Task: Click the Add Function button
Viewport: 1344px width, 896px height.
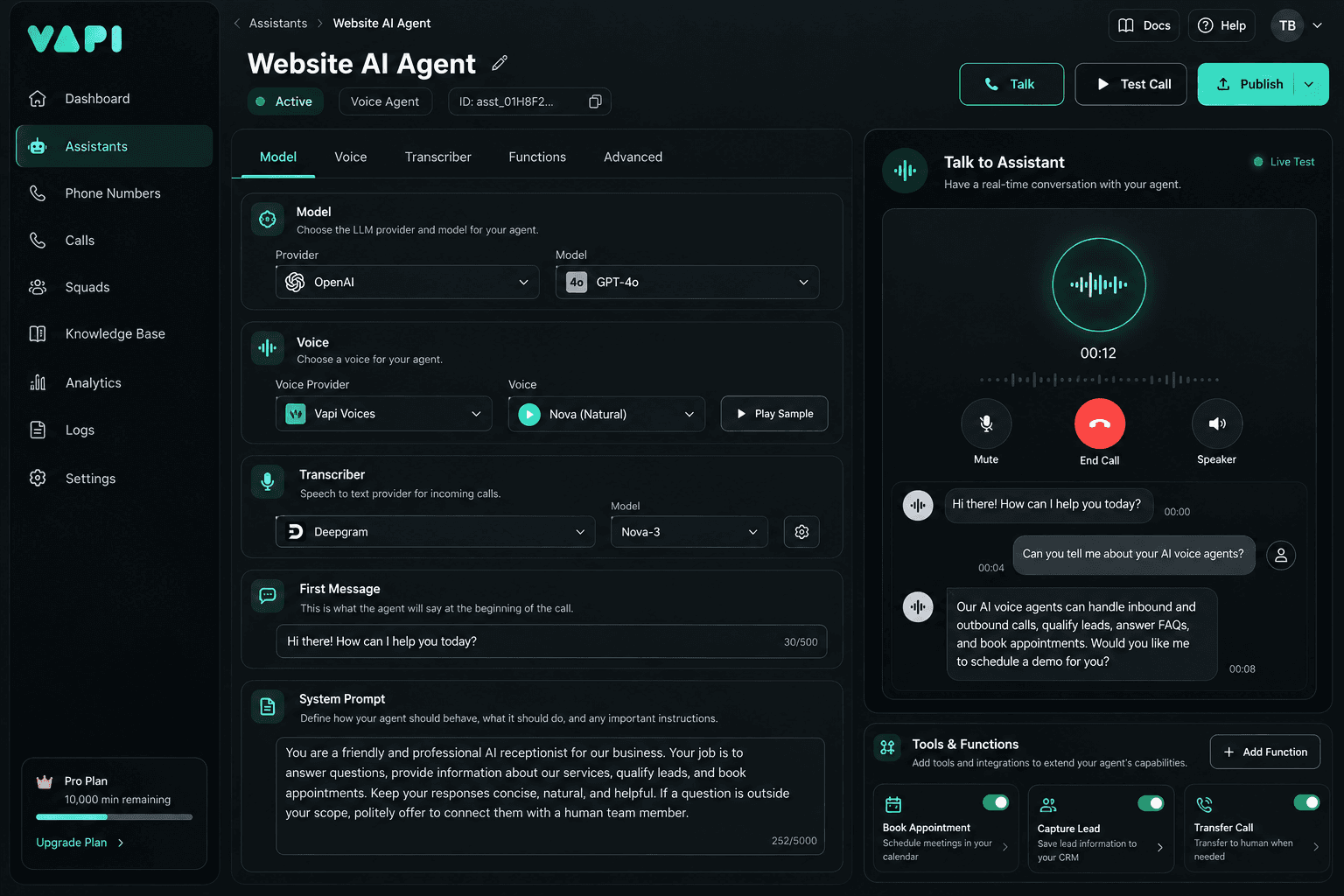Action: (x=1265, y=752)
